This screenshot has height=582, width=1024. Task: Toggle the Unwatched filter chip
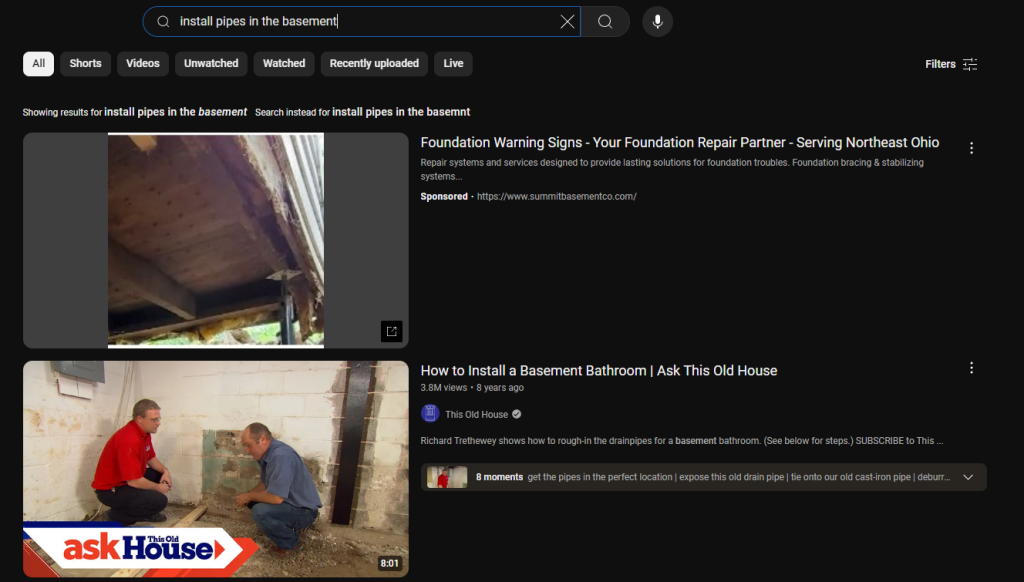coord(211,63)
